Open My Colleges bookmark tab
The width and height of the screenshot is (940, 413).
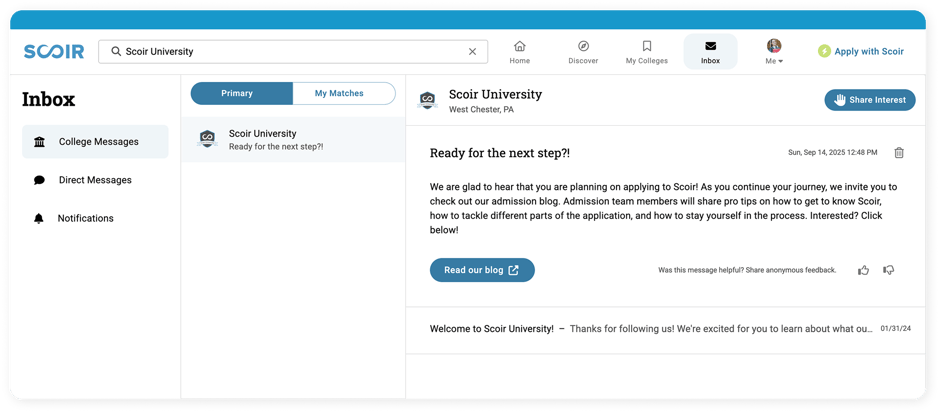647,52
